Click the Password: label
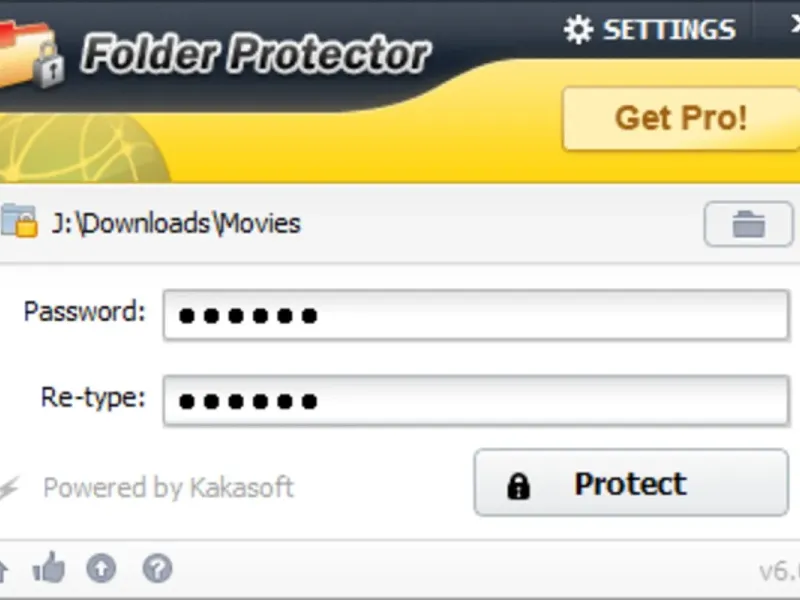The image size is (800, 600). tap(85, 311)
